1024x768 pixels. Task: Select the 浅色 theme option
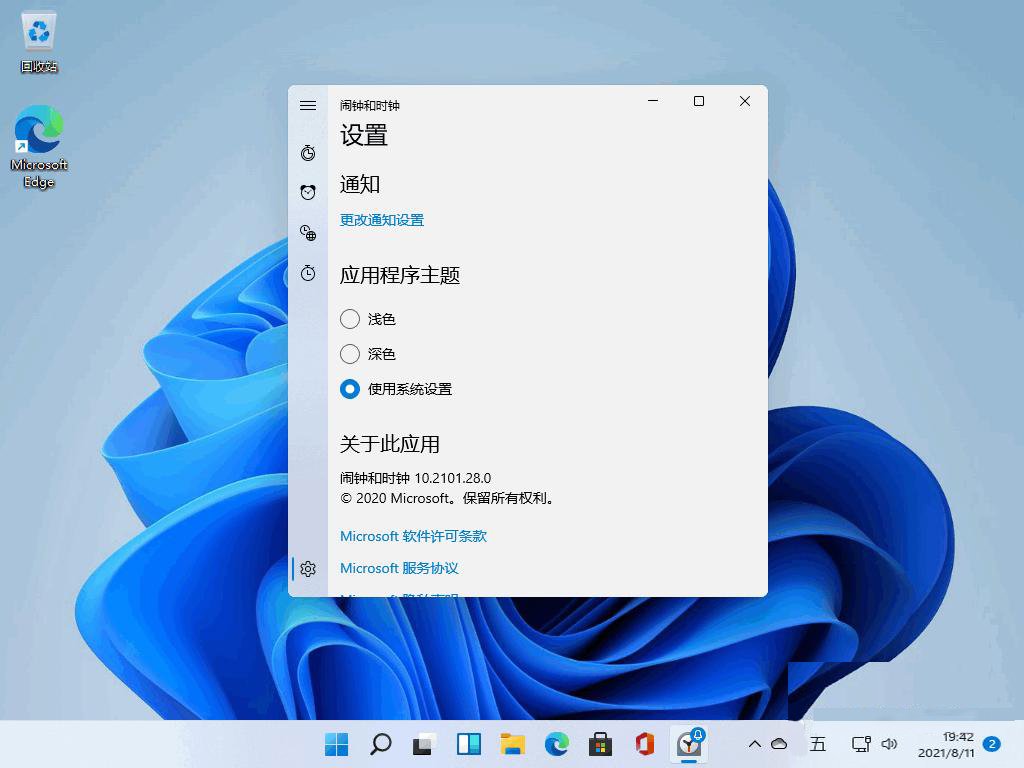[368, 319]
